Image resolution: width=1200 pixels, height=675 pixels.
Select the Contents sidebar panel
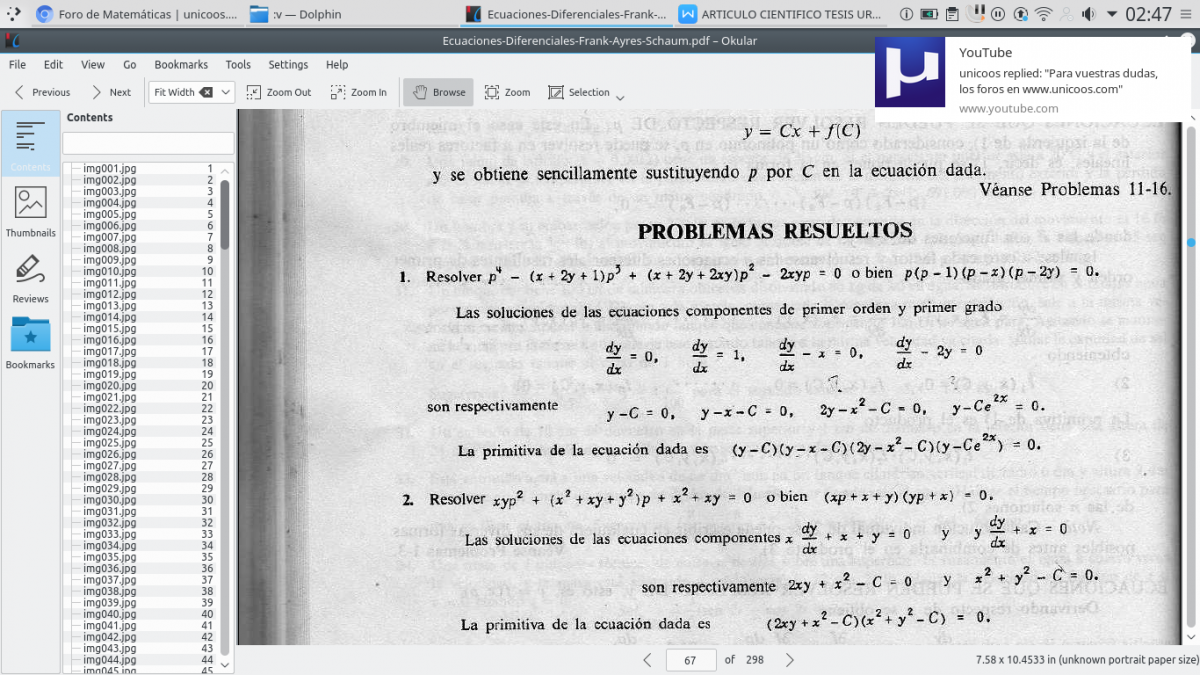pyautogui.click(x=30, y=144)
